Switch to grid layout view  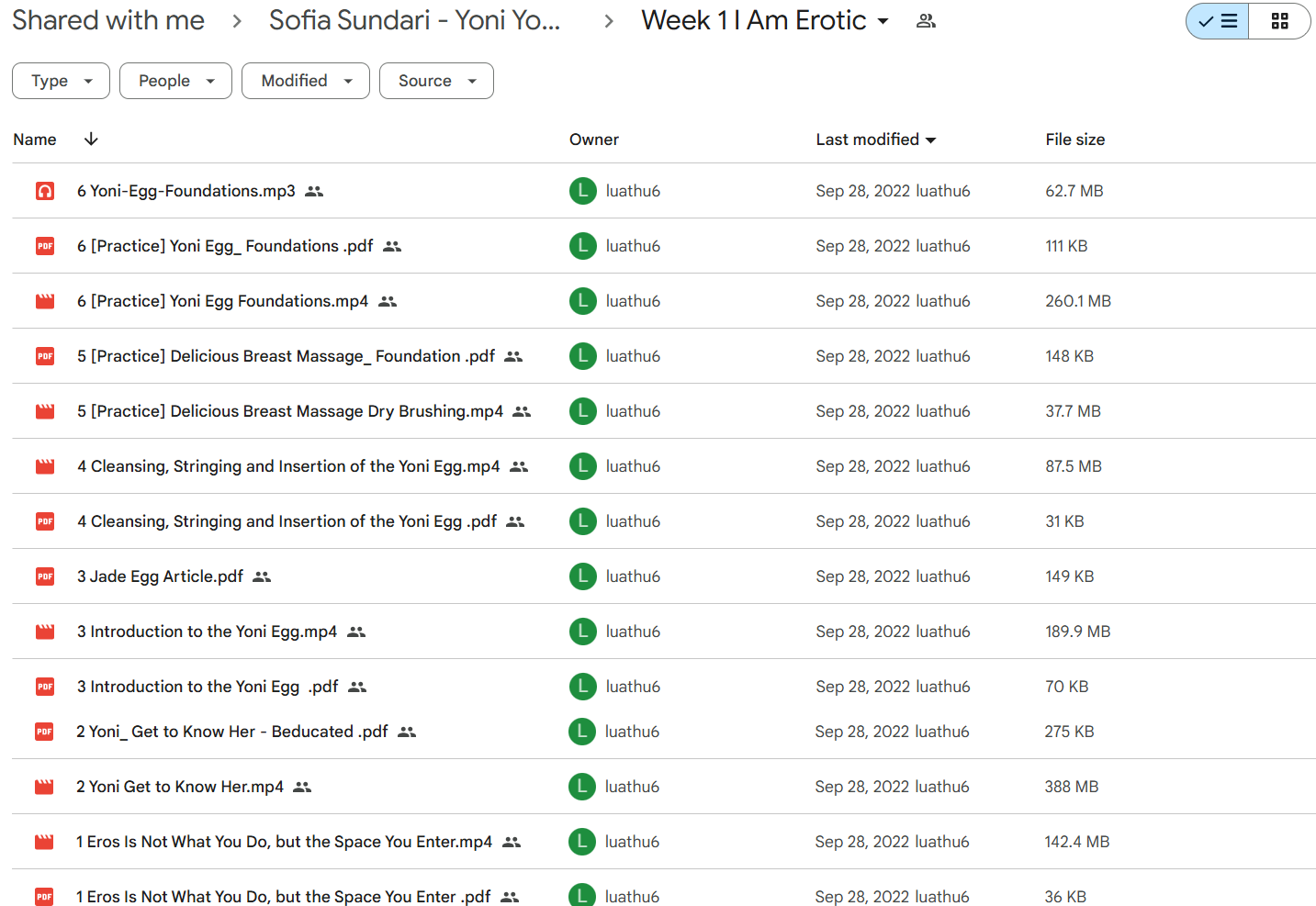(1279, 21)
